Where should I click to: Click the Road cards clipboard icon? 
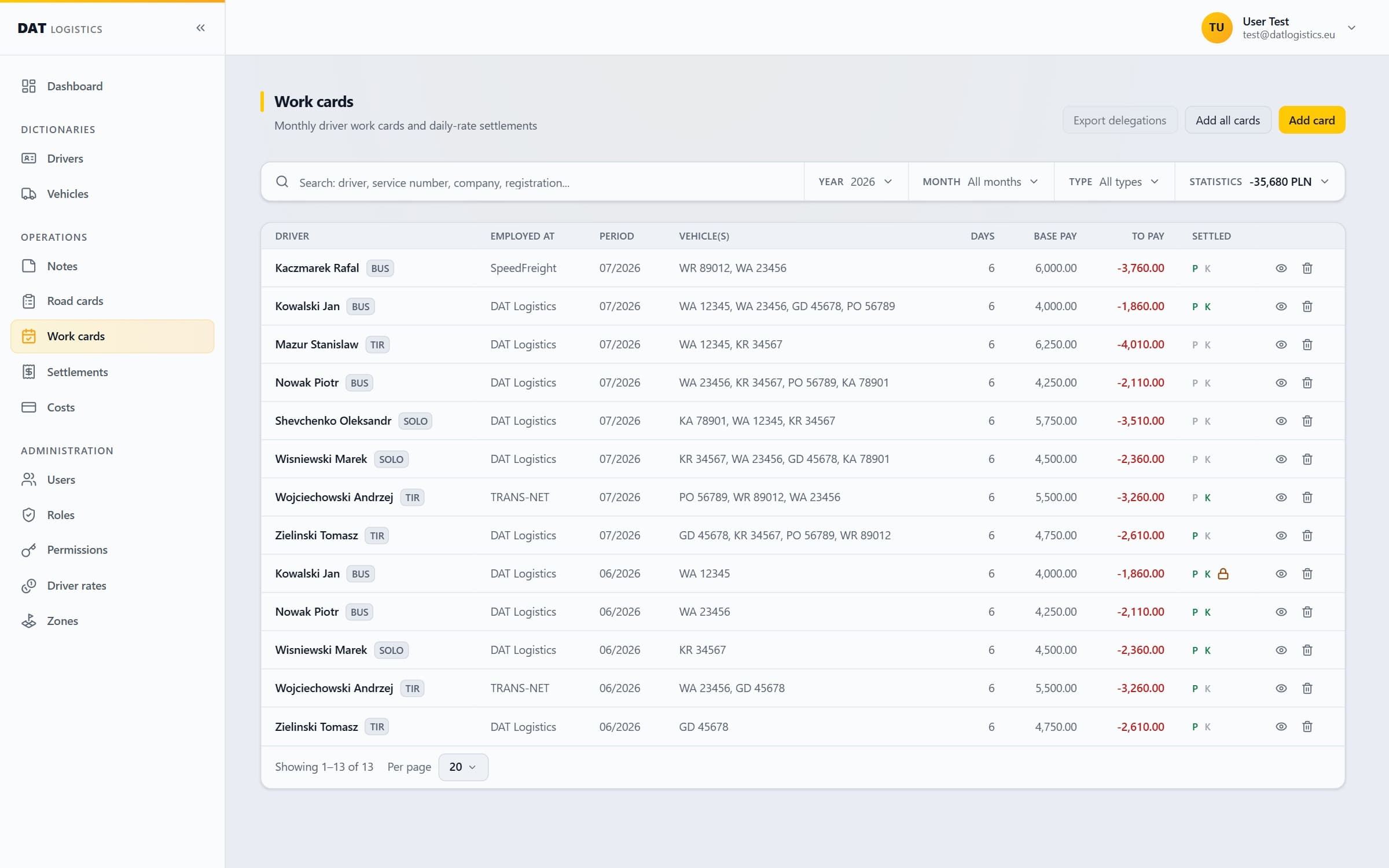(x=28, y=301)
